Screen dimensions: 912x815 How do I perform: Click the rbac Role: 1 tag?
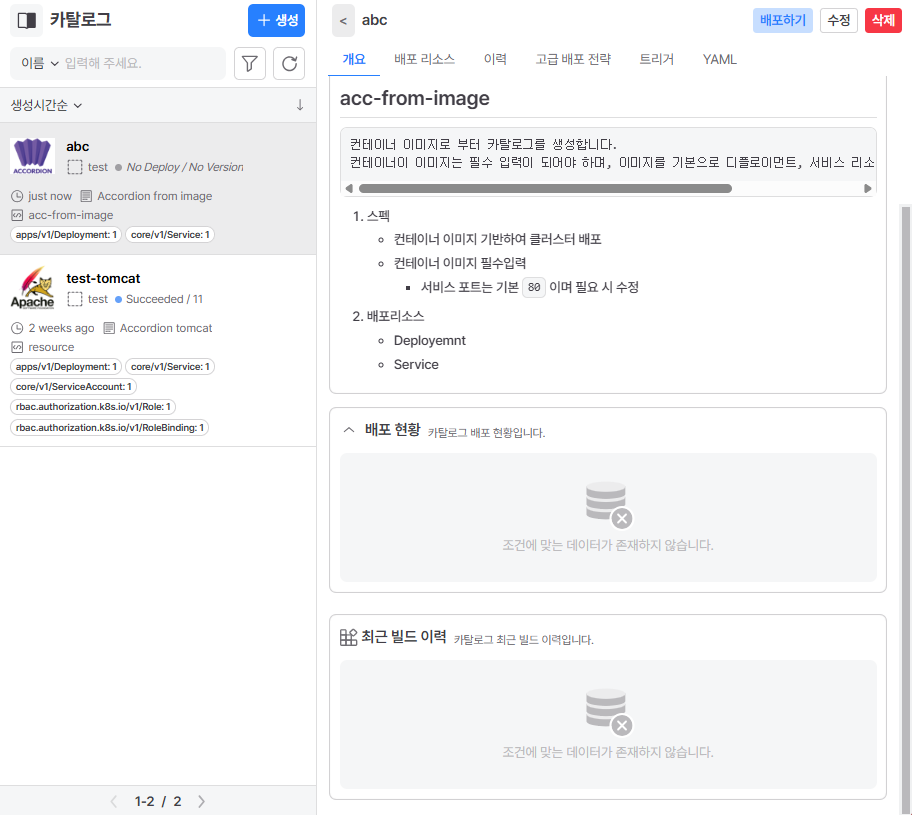tap(93, 407)
